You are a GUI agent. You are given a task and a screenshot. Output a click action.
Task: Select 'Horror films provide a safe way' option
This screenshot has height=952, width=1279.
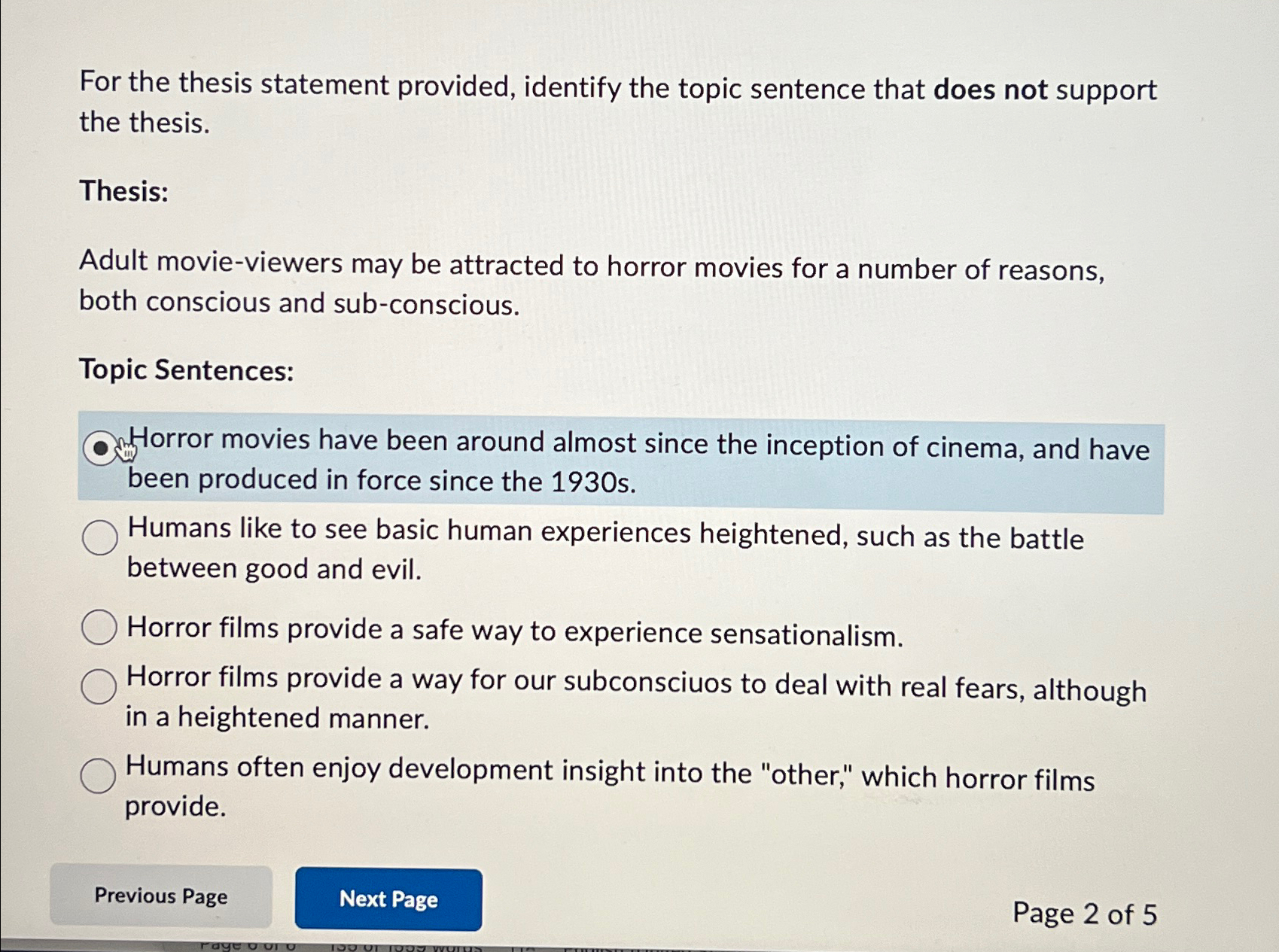coord(99,626)
